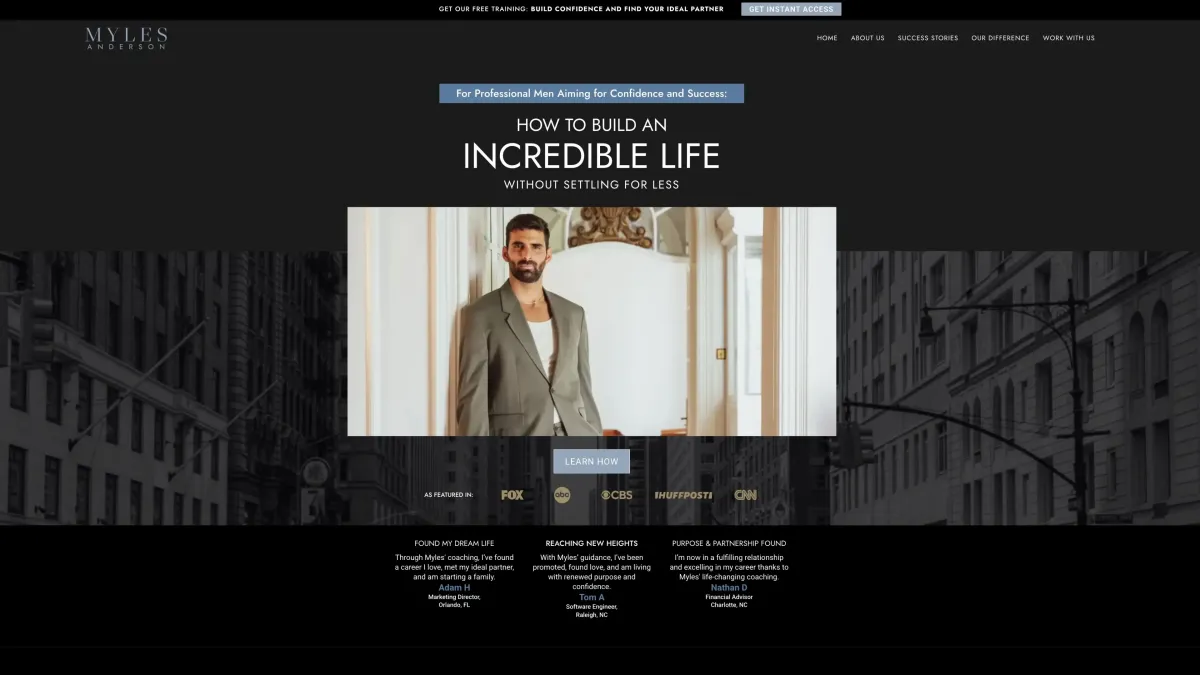Click 'As Featured In:' label
Image resolution: width=1200 pixels, height=675 pixels.
click(448, 495)
